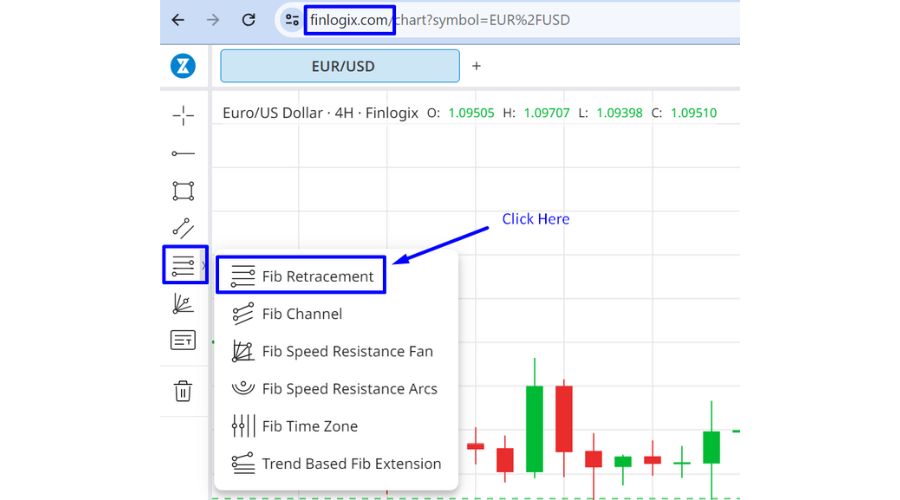Choose Fib Channel from the menu
Viewport: 900px width, 500px height.
[x=301, y=314]
